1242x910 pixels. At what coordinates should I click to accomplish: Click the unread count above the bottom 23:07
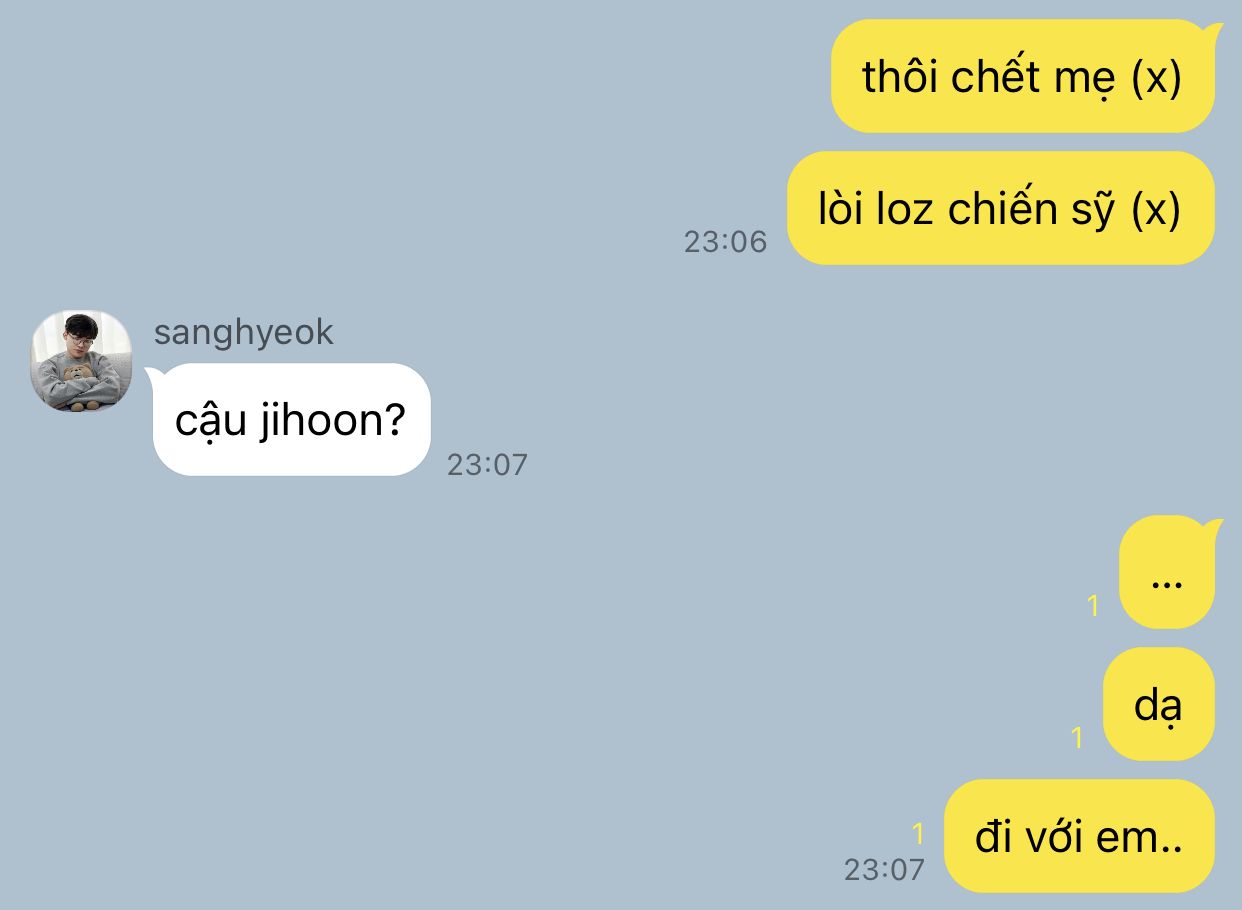(x=918, y=833)
